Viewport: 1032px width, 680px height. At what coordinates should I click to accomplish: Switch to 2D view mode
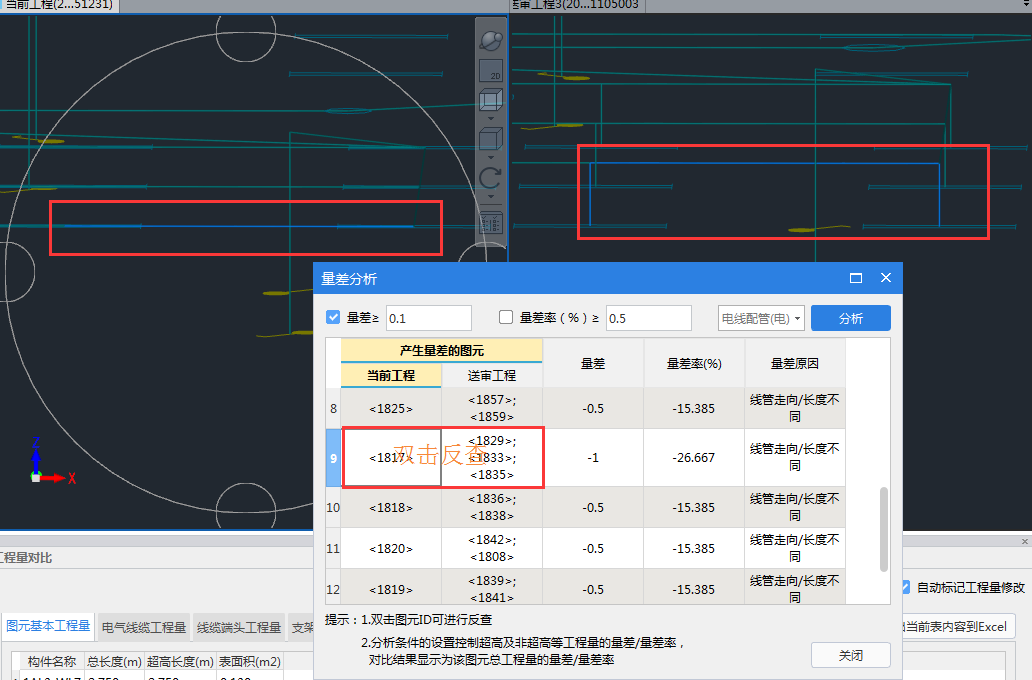(491, 71)
